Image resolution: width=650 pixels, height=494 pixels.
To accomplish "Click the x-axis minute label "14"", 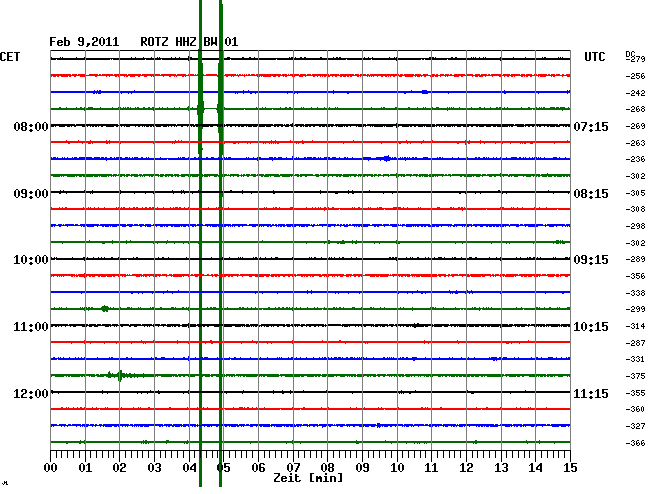I will tap(535, 468).
